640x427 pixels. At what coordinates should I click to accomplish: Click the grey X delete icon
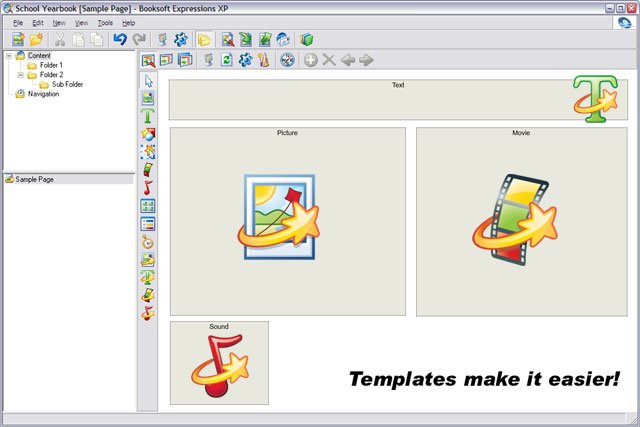click(329, 60)
